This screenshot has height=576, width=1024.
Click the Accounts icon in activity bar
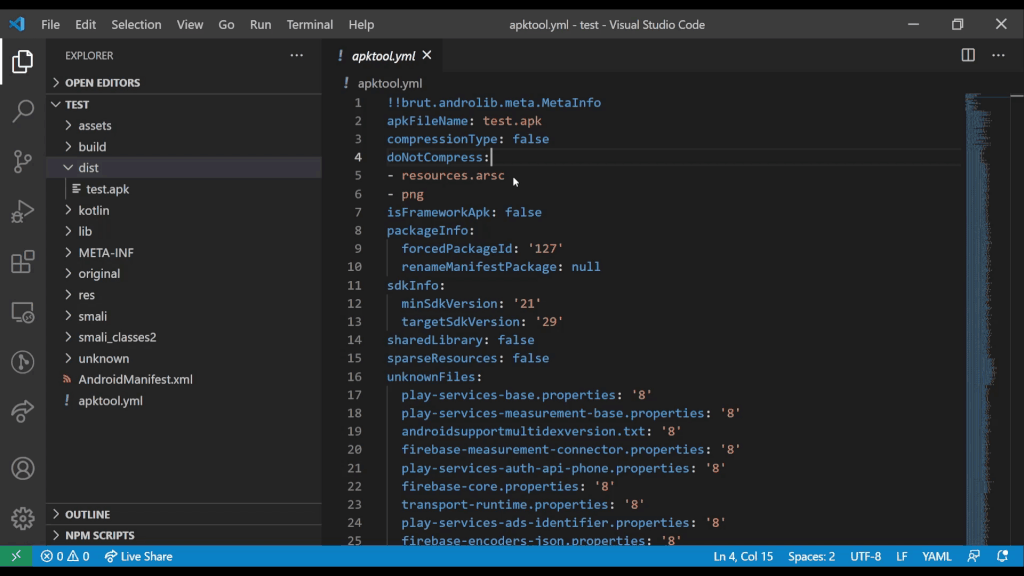click(x=22, y=468)
